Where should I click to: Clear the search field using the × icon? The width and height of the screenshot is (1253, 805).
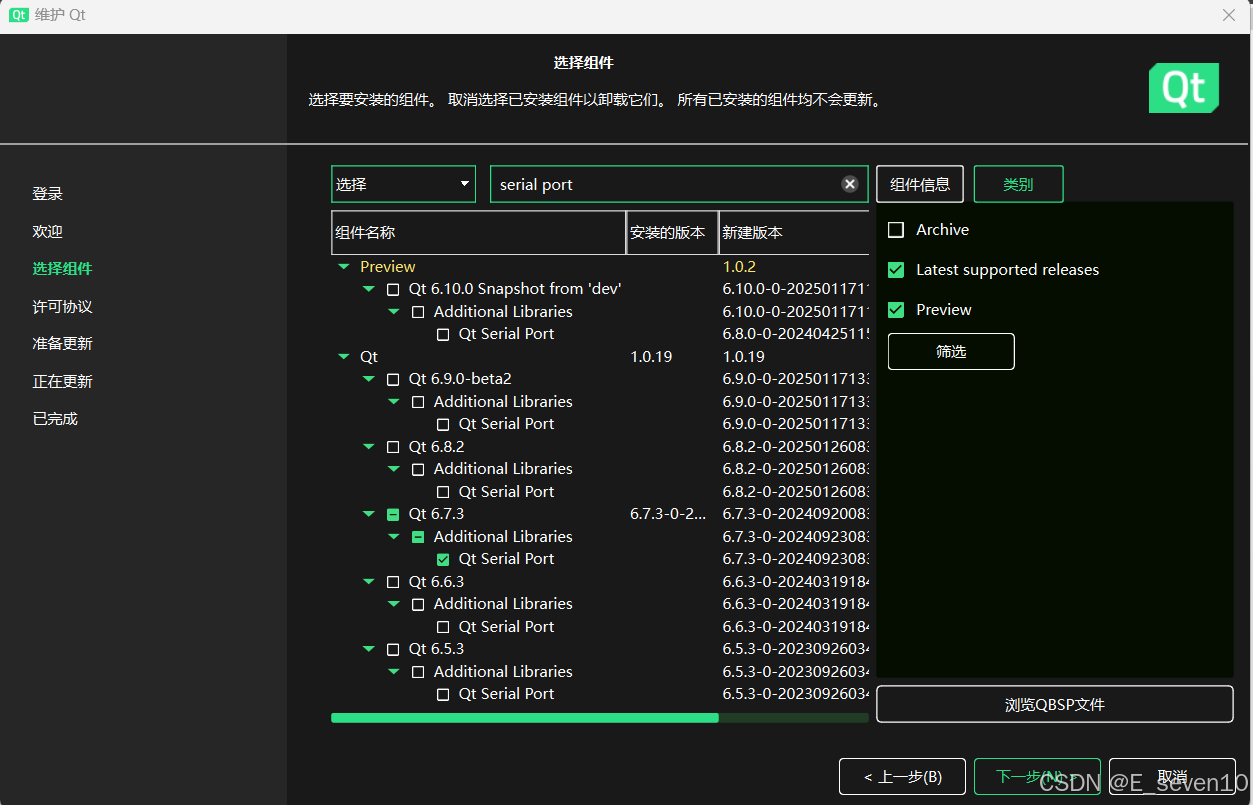click(849, 183)
